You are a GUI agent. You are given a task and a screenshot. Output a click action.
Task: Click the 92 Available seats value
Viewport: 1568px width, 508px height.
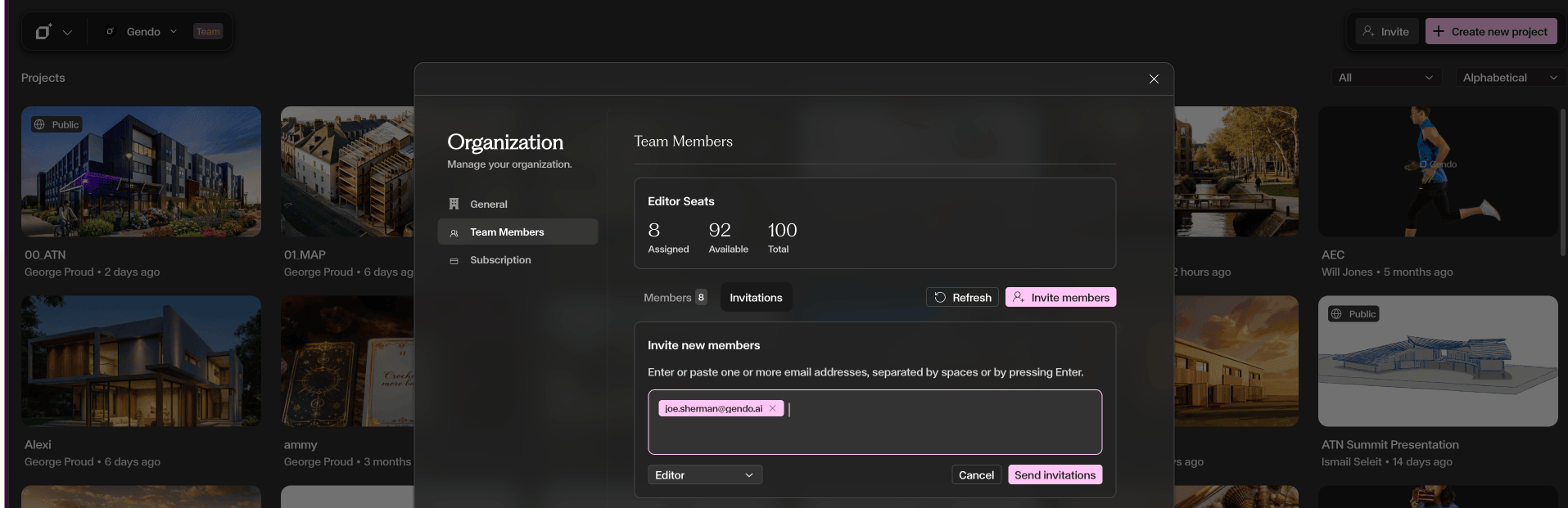(720, 231)
